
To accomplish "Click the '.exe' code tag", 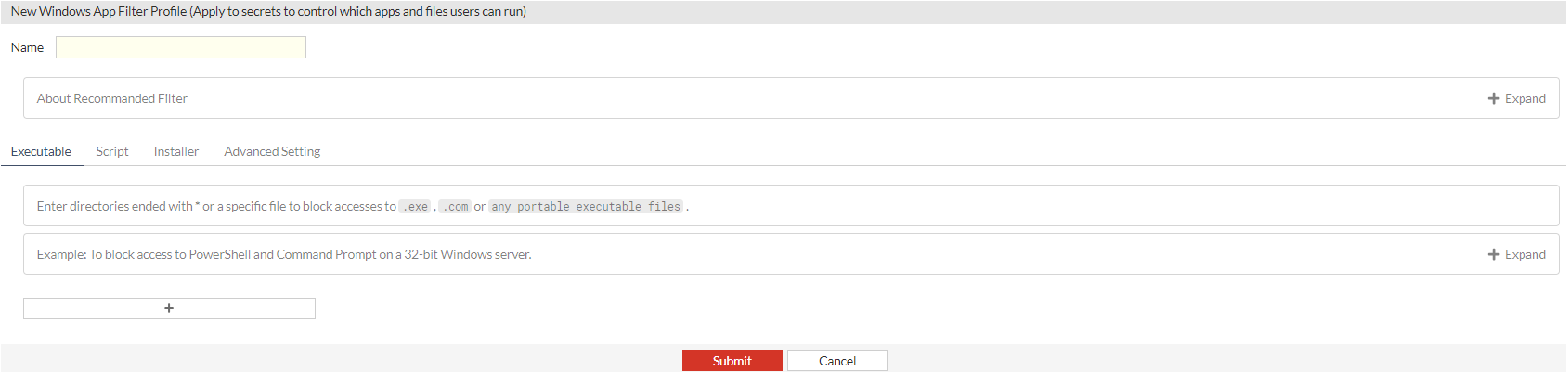I will 416,207.
